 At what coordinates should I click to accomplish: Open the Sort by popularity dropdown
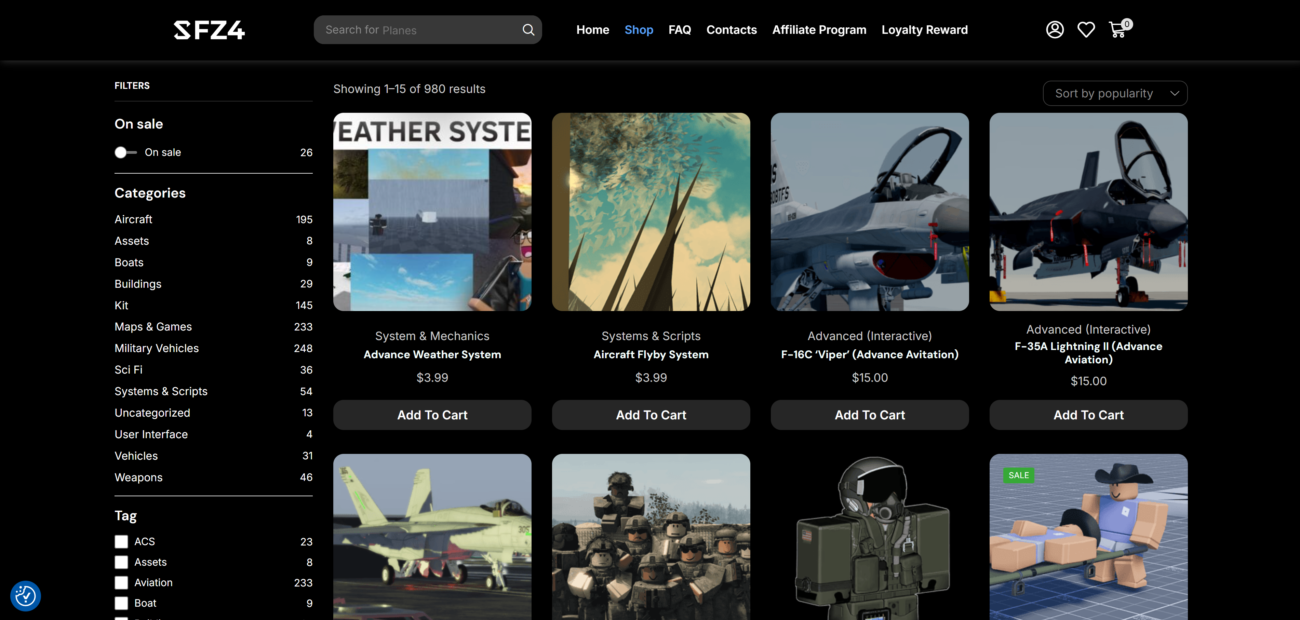pos(1114,94)
